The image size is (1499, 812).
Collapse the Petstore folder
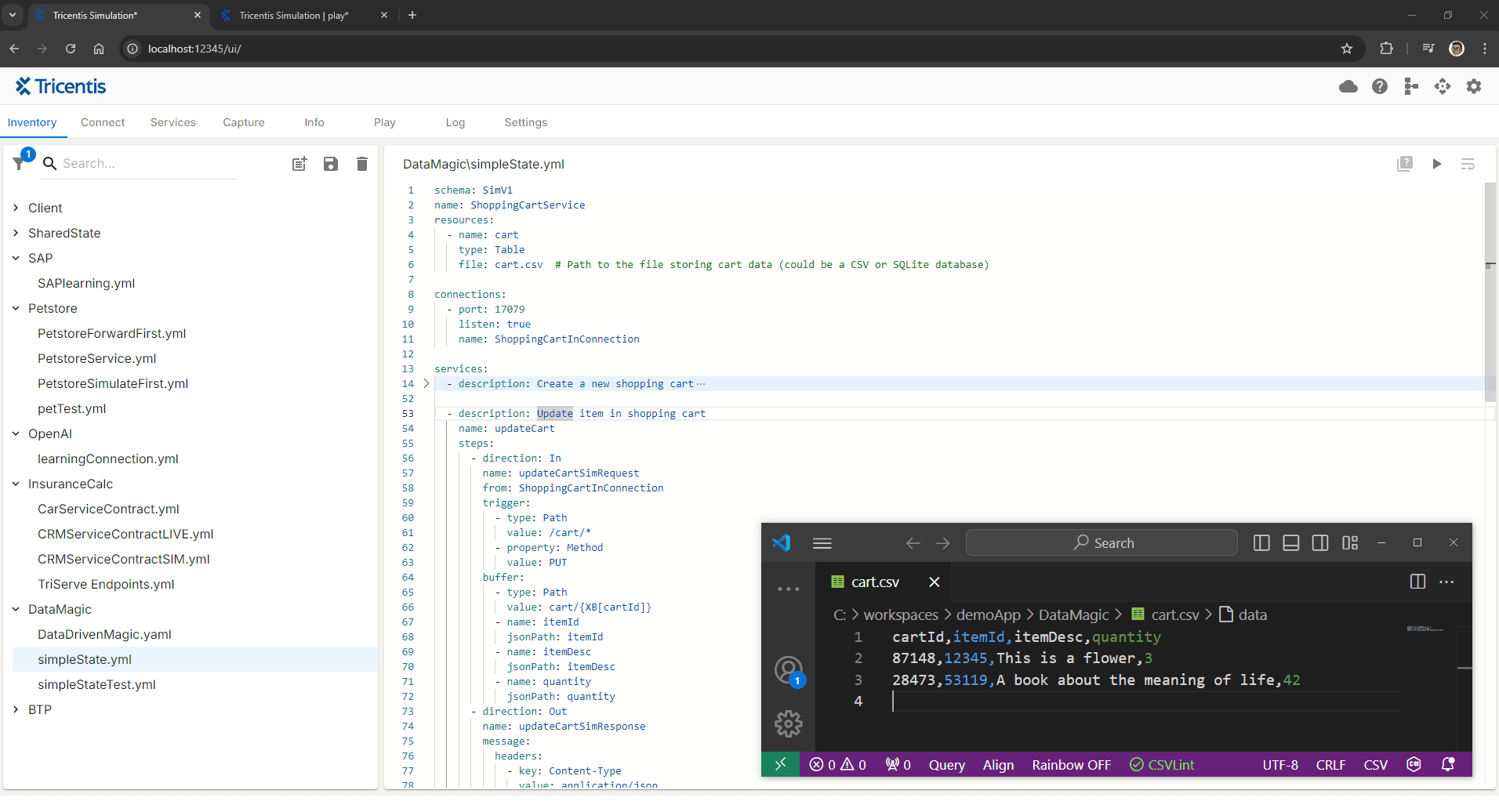click(x=16, y=308)
